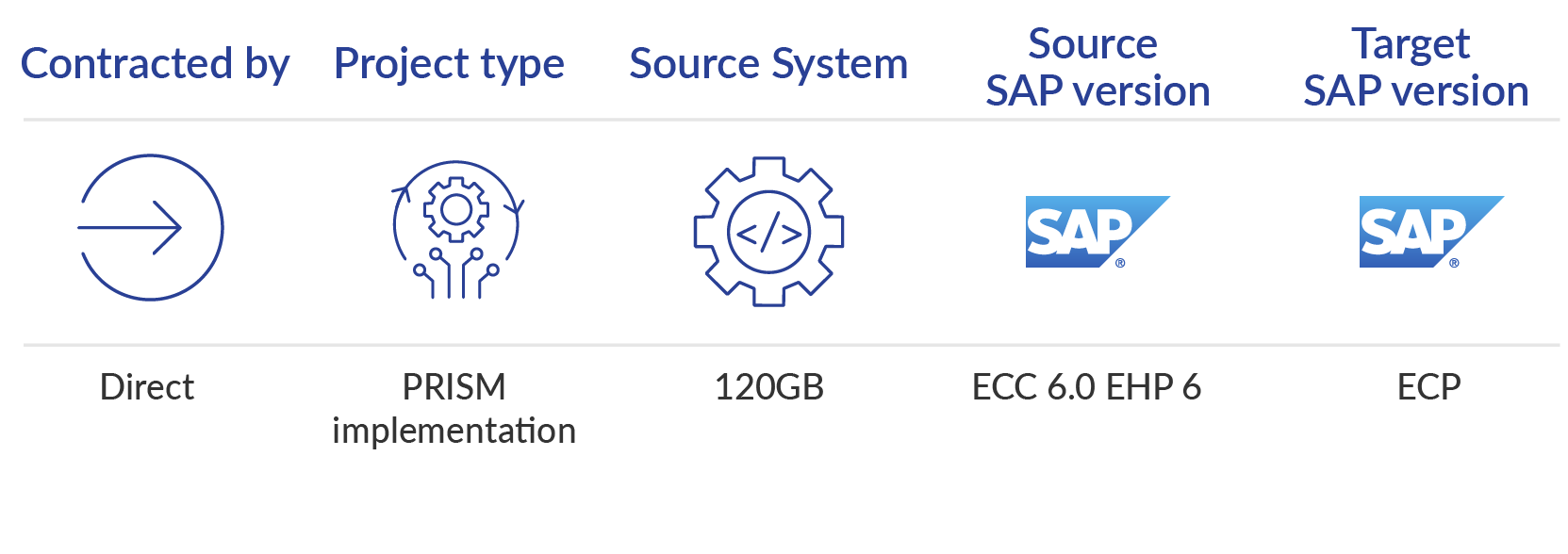The width and height of the screenshot is (1568, 554).
Task: Select the </> code symbol in gear
Action: (x=768, y=233)
